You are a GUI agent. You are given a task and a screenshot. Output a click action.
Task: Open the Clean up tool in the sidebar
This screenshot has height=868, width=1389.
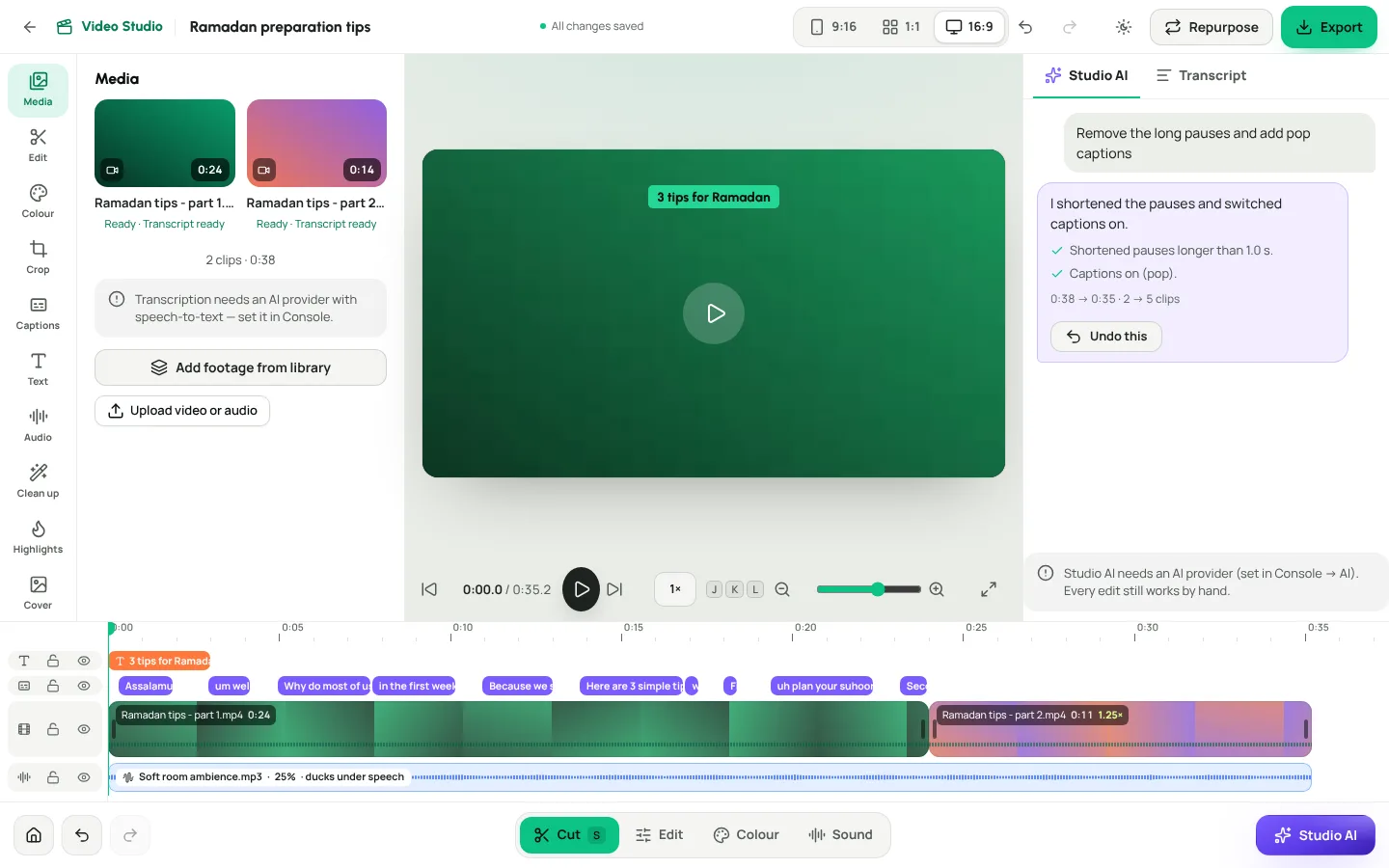tap(38, 481)
